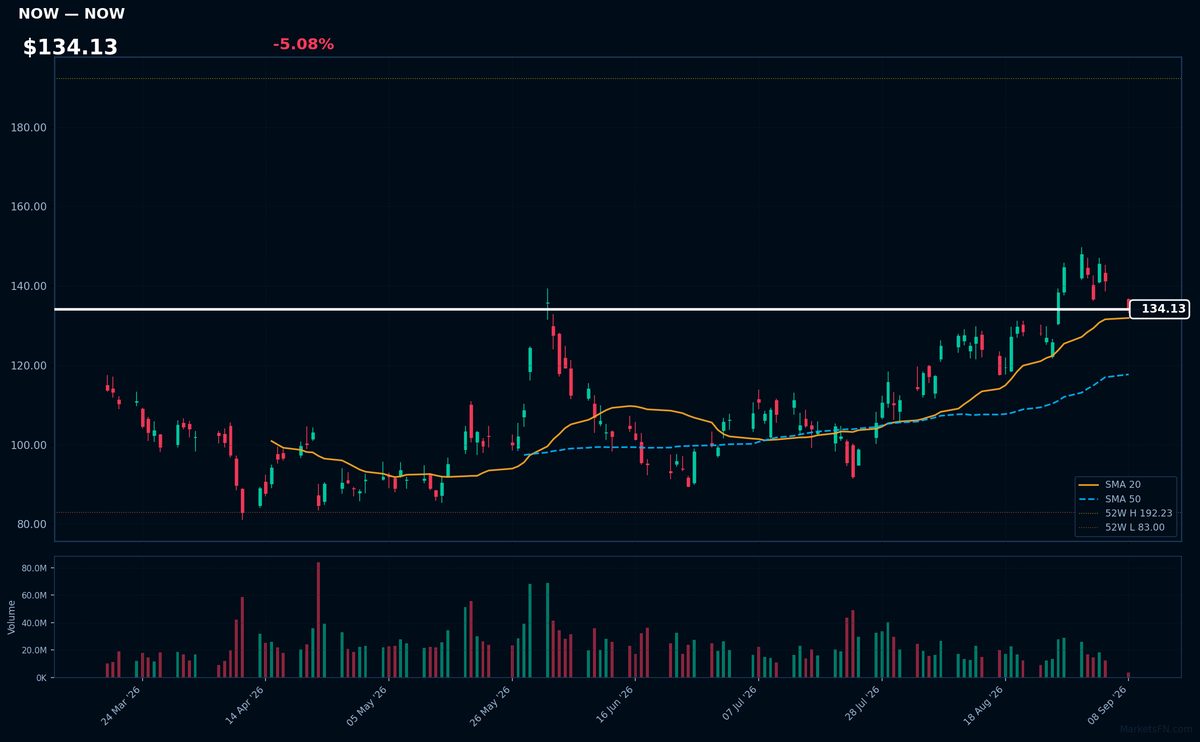
Task: Click the 60.0M volume axis label
Action: pyautogui.click(x=34, y=596)
